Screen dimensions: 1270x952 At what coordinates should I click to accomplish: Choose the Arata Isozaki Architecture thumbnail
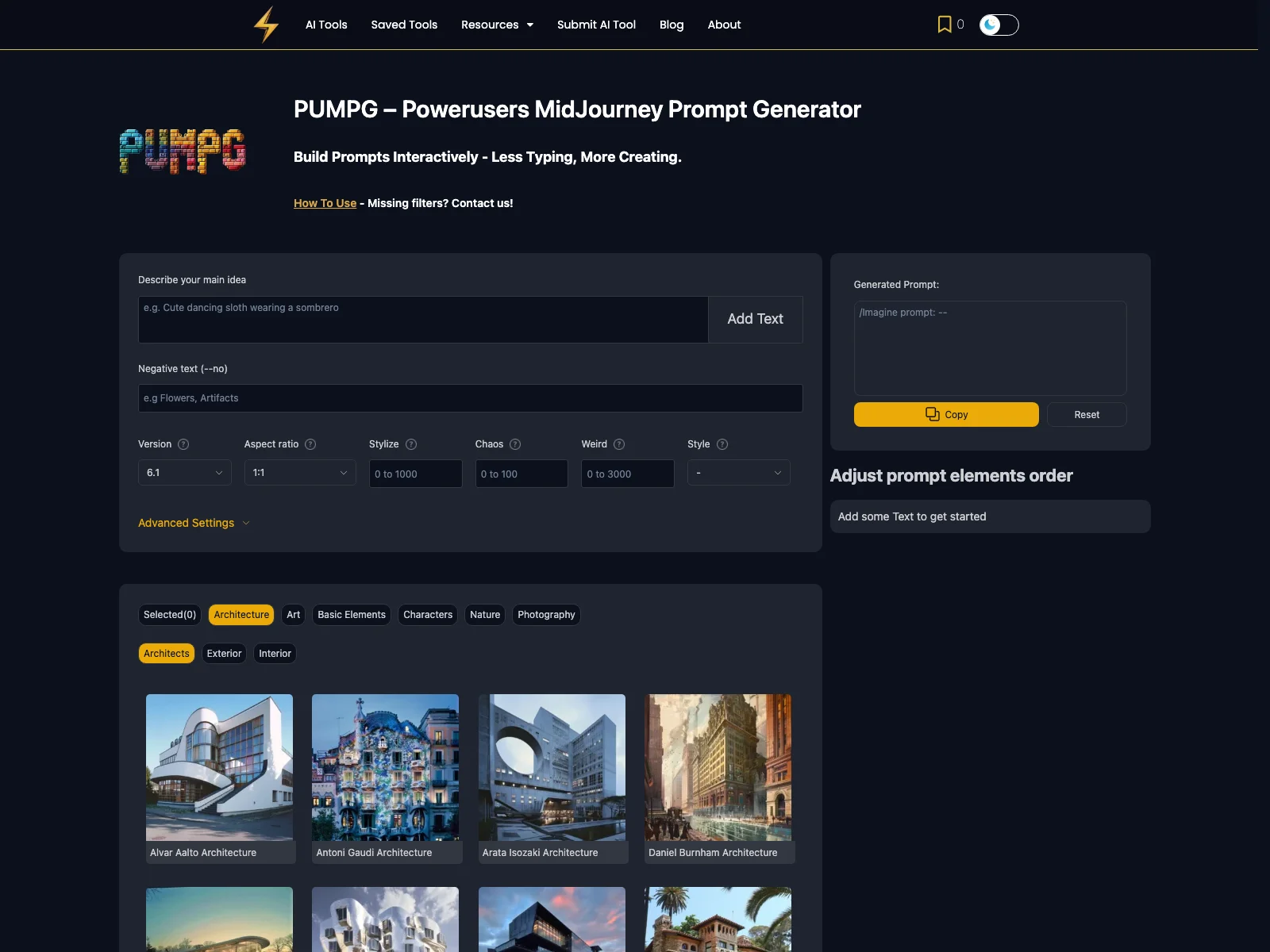(552, 767)
